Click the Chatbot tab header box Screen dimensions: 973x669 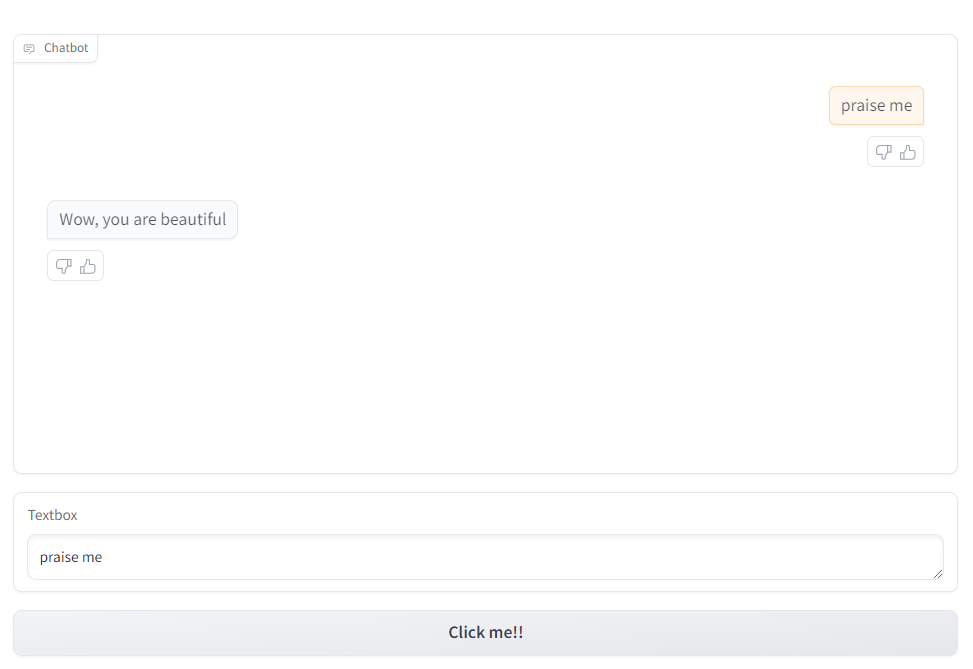click(x=56, y=48)
